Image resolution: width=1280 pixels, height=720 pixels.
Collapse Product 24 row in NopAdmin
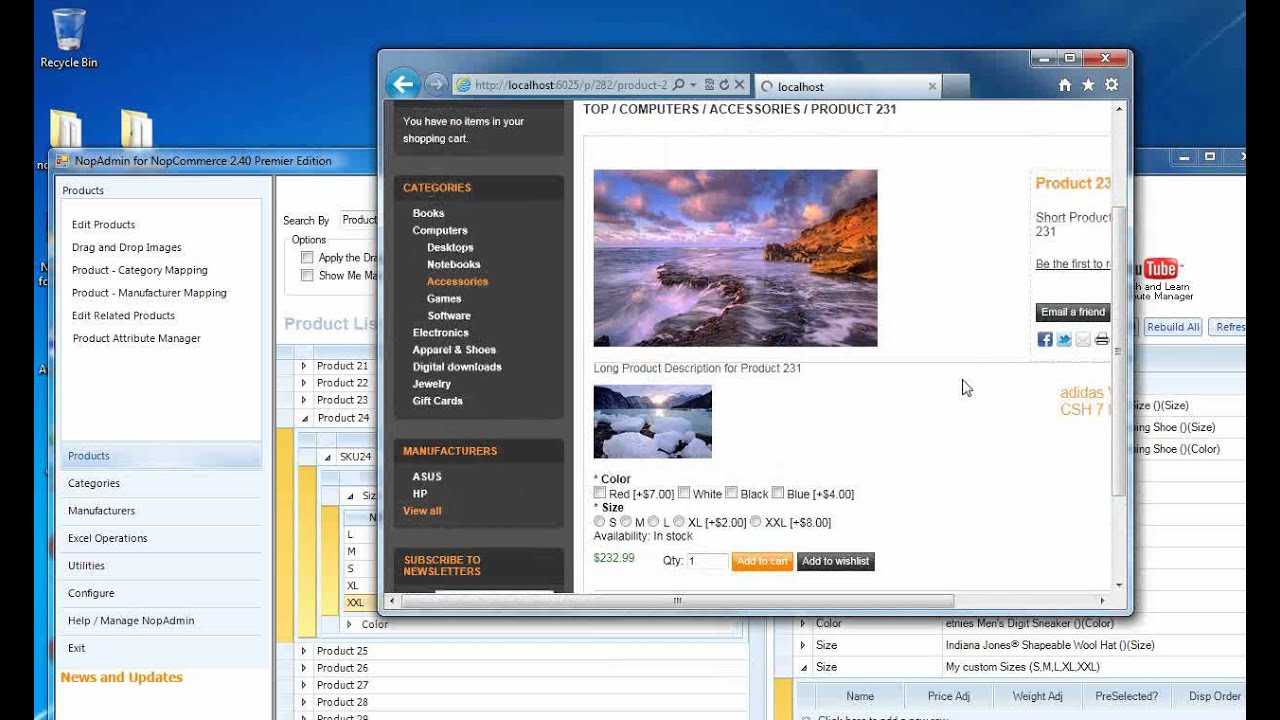[x=304, y=418]
